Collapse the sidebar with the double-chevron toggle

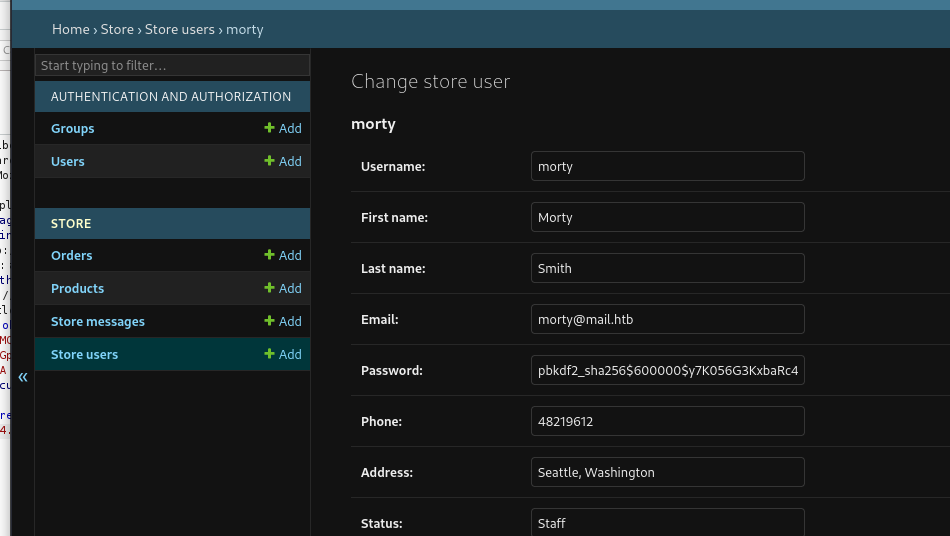click(x=23, y=377)
